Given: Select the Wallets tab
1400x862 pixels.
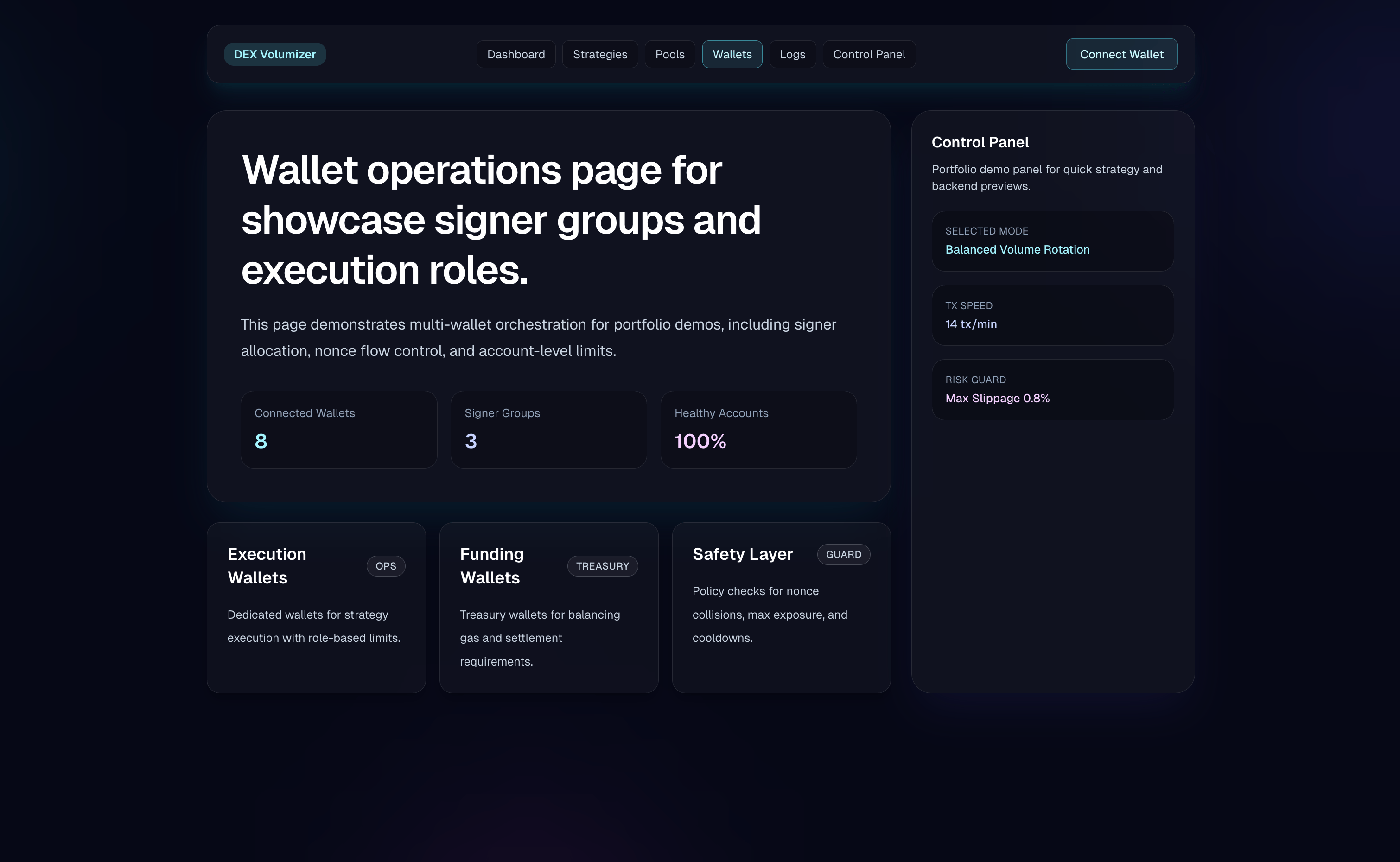Looking at the screenshot, I should tap(732, 54).
